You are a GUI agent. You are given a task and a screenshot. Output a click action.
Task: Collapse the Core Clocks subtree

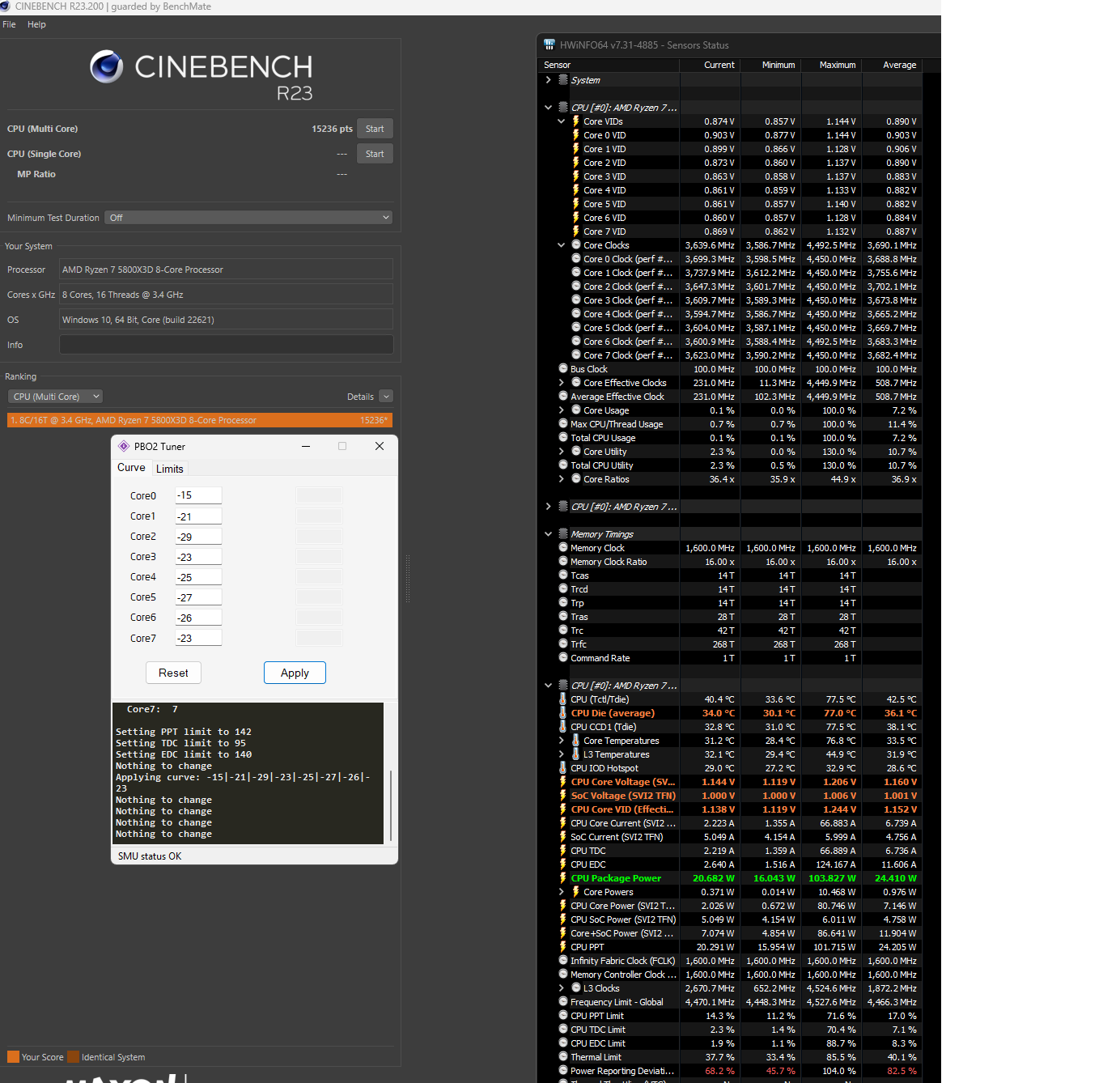coord(562,244)
